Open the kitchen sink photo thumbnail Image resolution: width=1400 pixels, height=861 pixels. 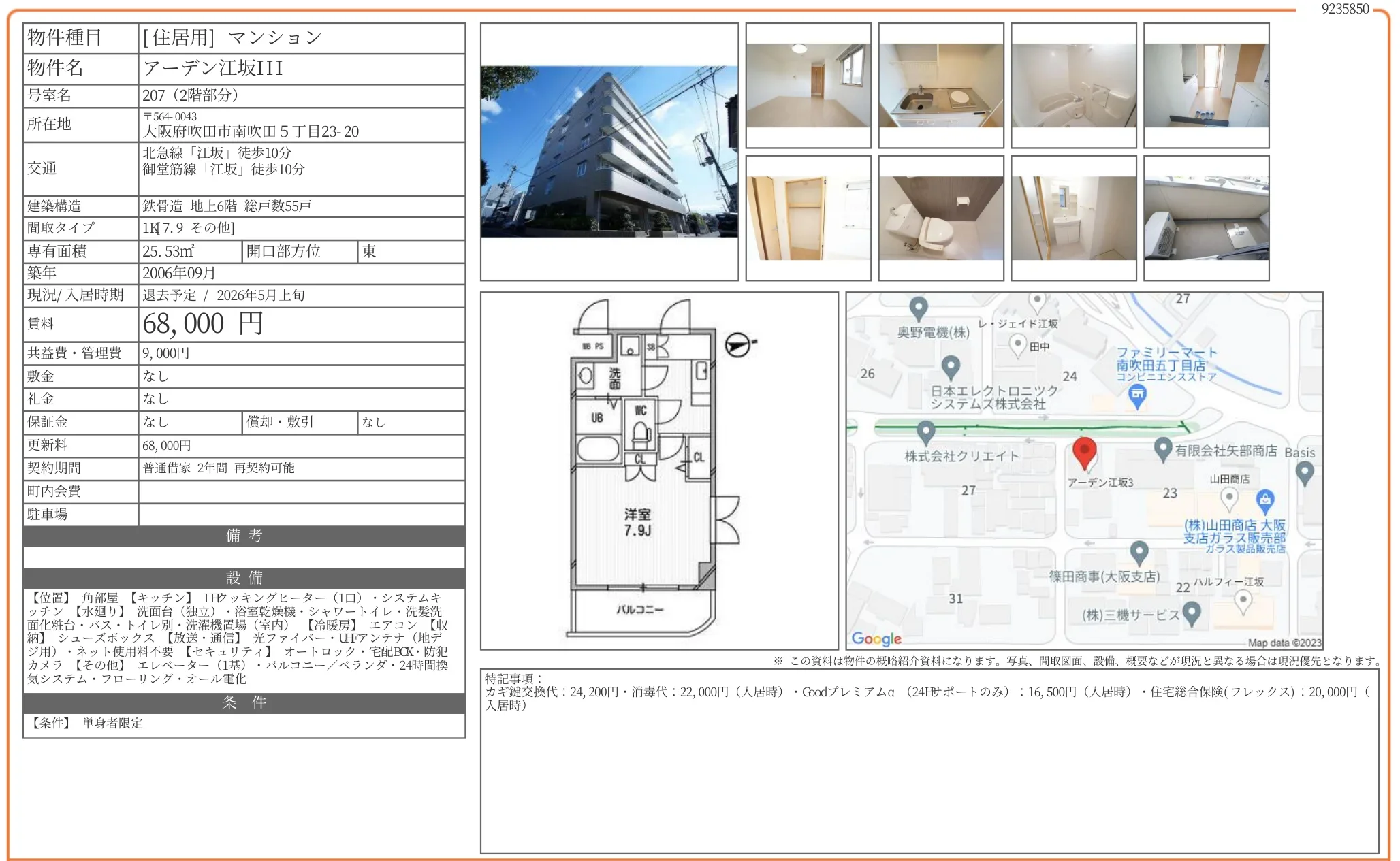click(940, 86)
